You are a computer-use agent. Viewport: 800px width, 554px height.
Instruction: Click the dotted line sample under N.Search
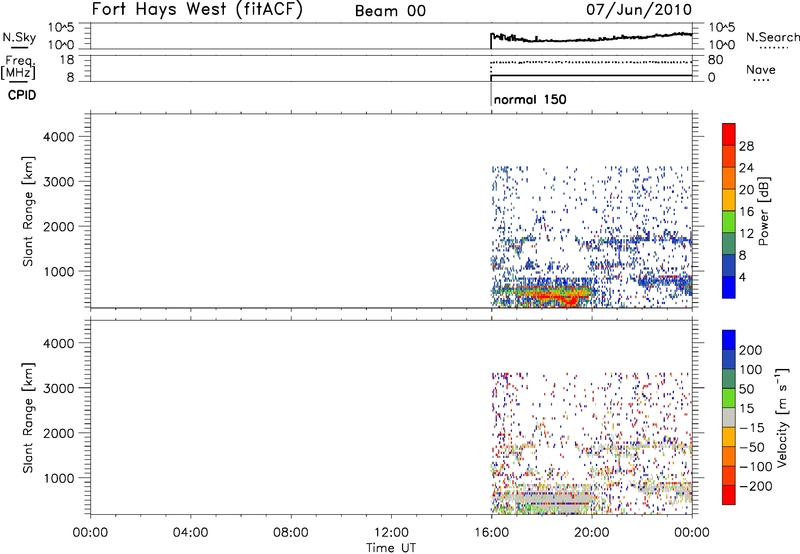(x=773, y=48)
